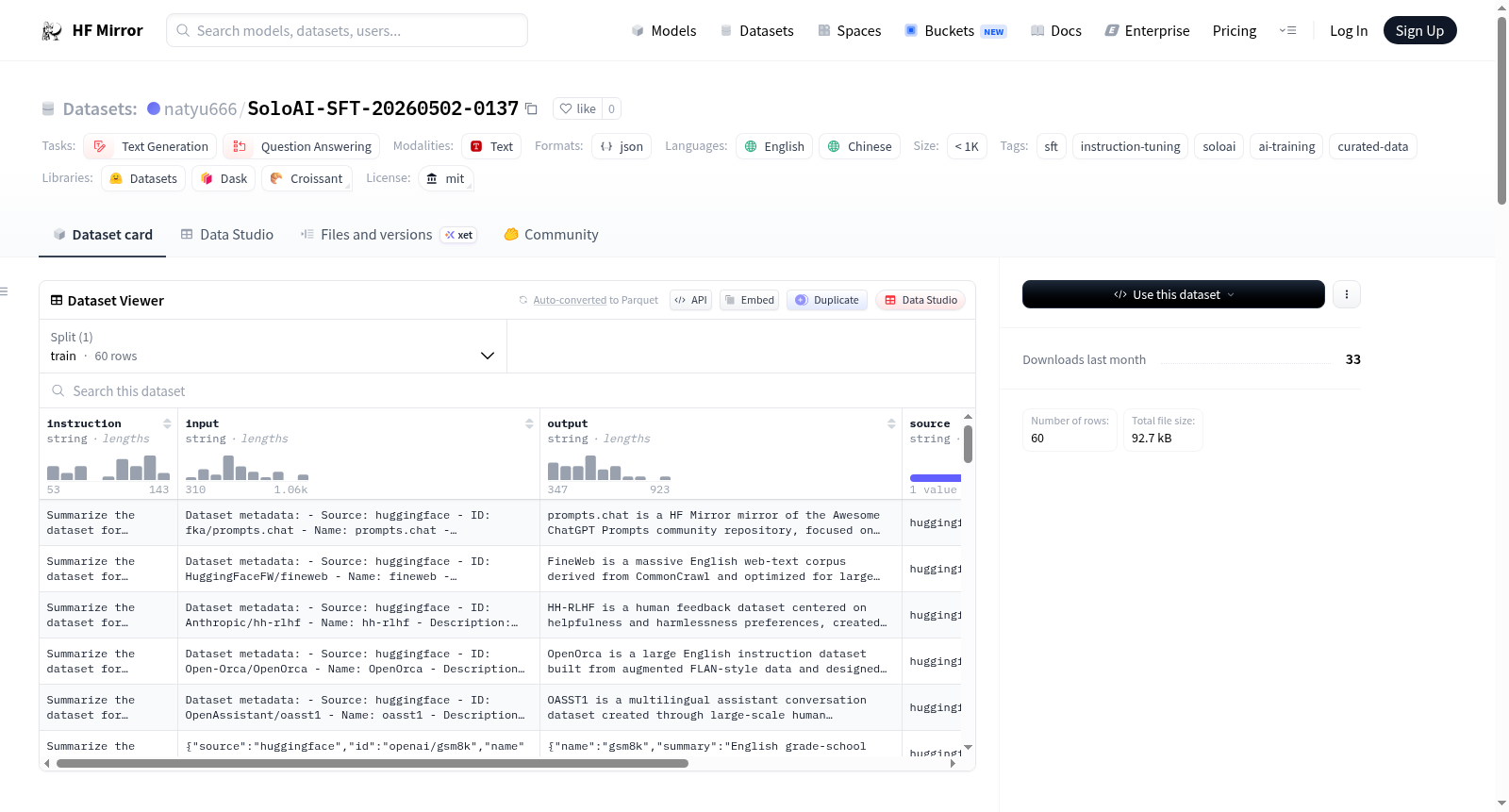Click the like count box
Screen dimensions: 1509x812
611,108
